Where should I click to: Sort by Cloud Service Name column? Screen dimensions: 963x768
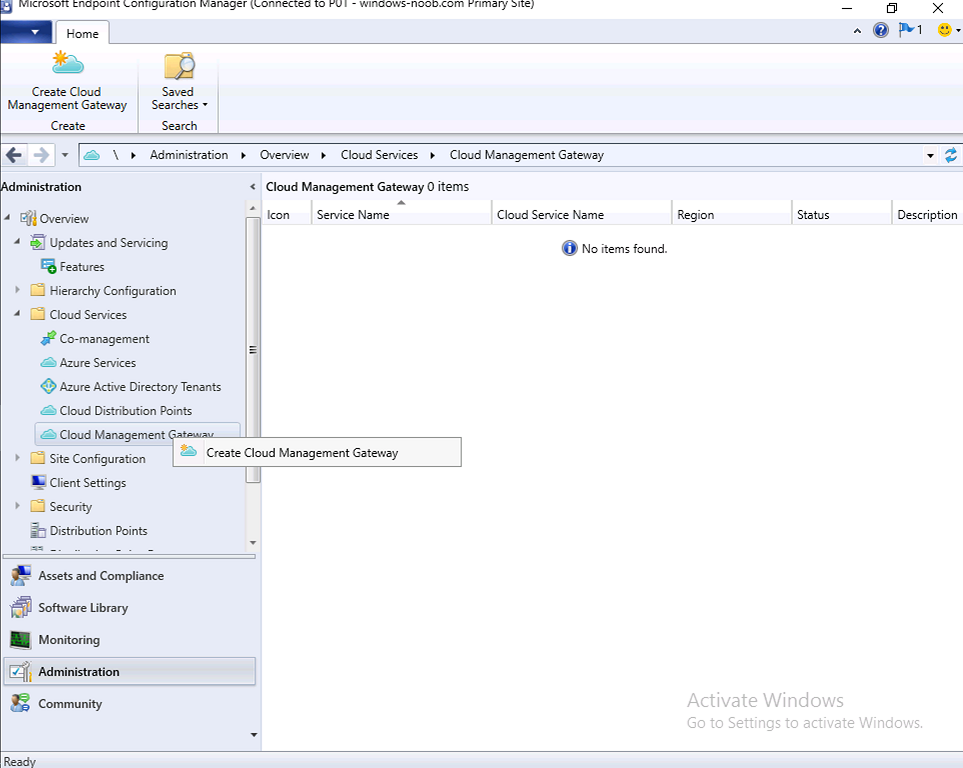[x=582, y=214]
